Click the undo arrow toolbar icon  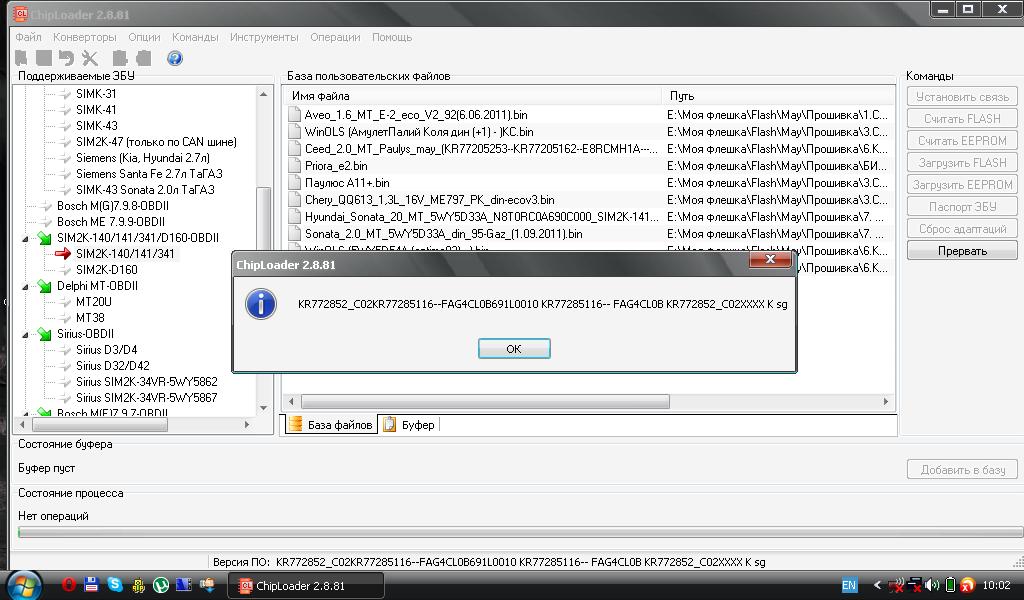pyautogui.click(x=66, y=59)
